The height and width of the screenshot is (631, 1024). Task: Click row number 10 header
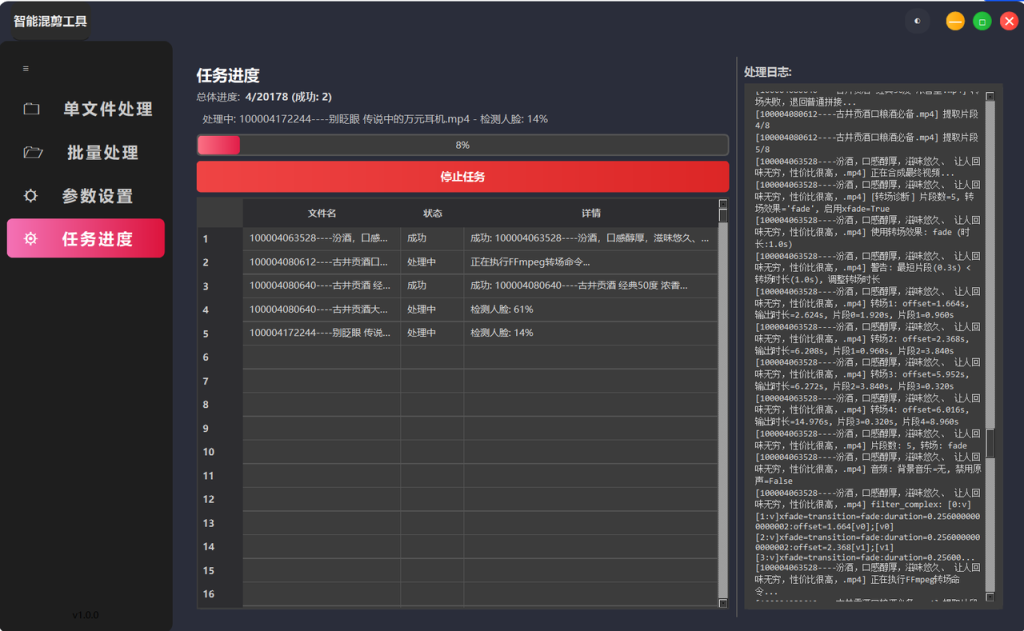click(220, 452)
